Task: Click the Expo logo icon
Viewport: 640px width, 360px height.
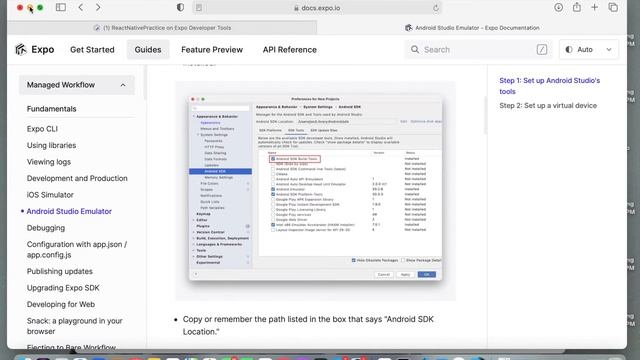Action: 21,49
